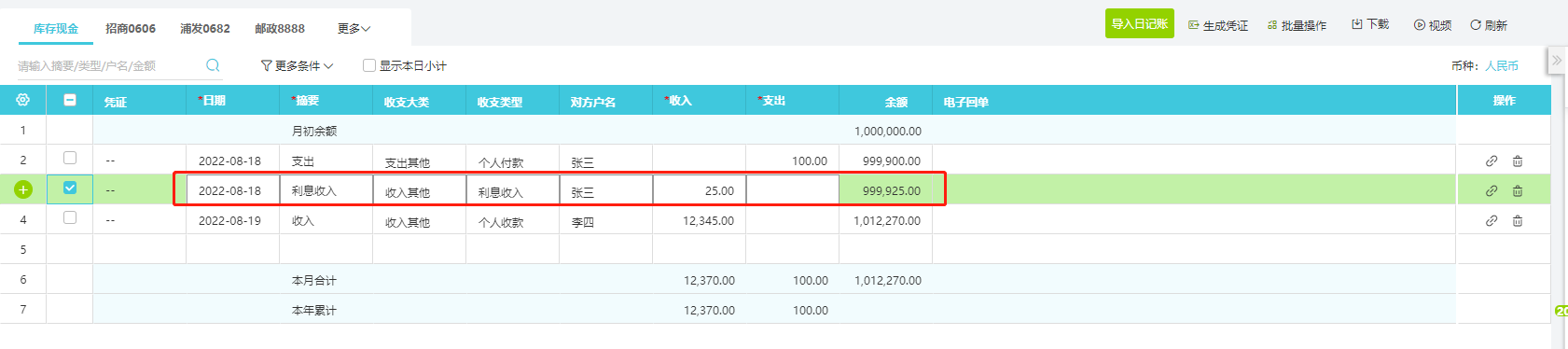Click 凭证 column header

(140, 100)
